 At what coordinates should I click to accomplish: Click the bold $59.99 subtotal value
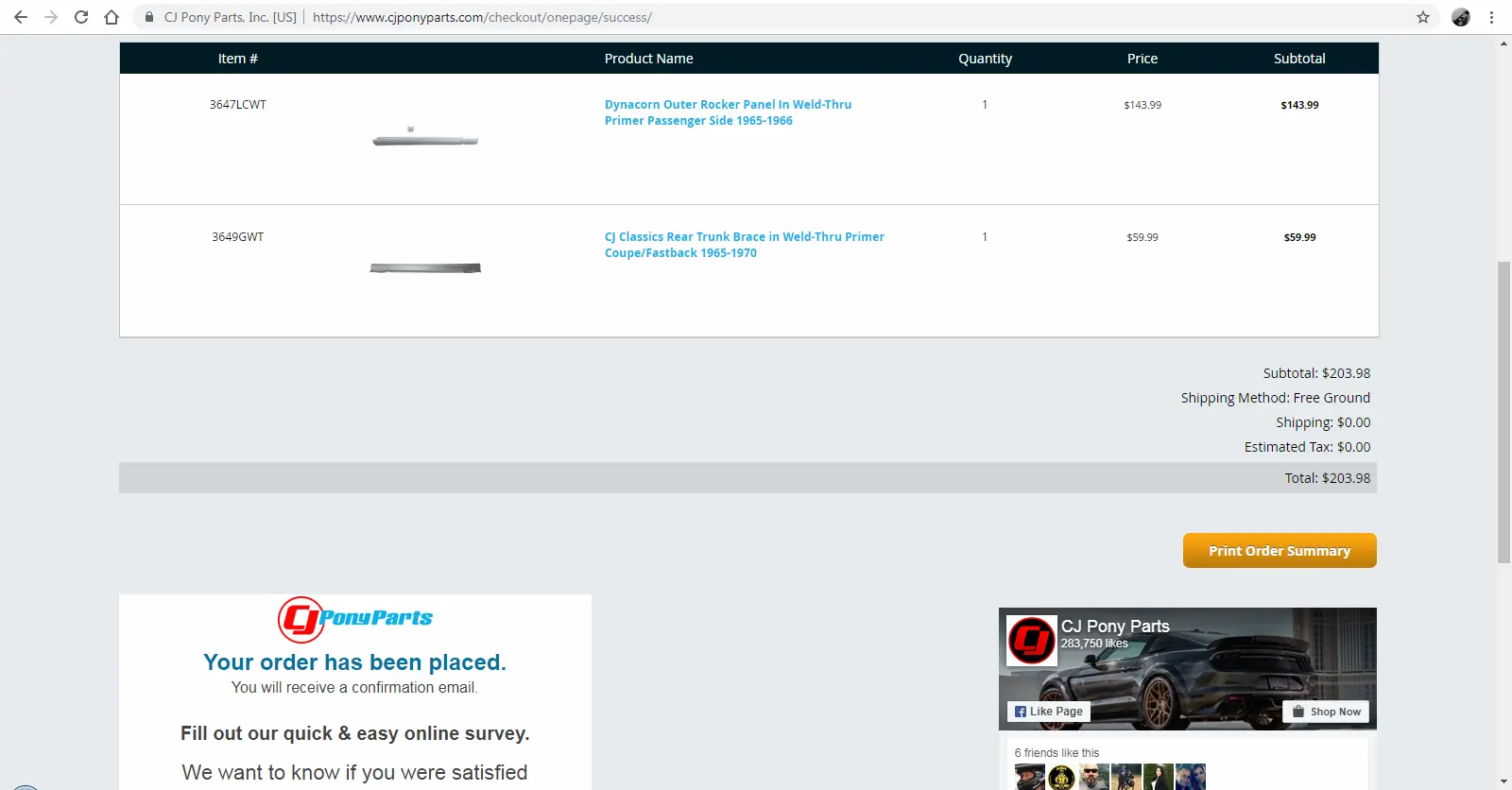click(1299, 237)
